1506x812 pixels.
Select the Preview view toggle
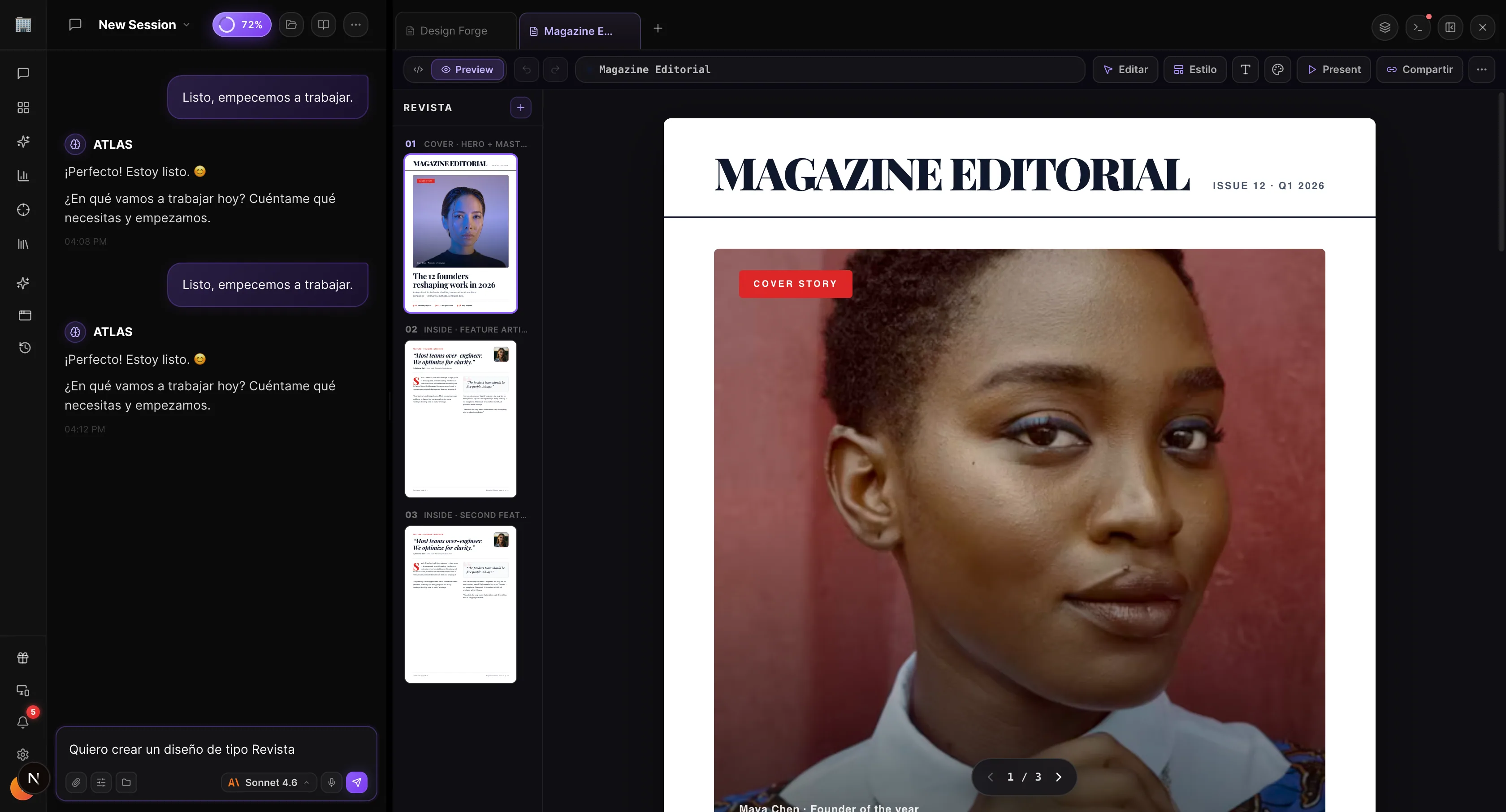[467, 69]
